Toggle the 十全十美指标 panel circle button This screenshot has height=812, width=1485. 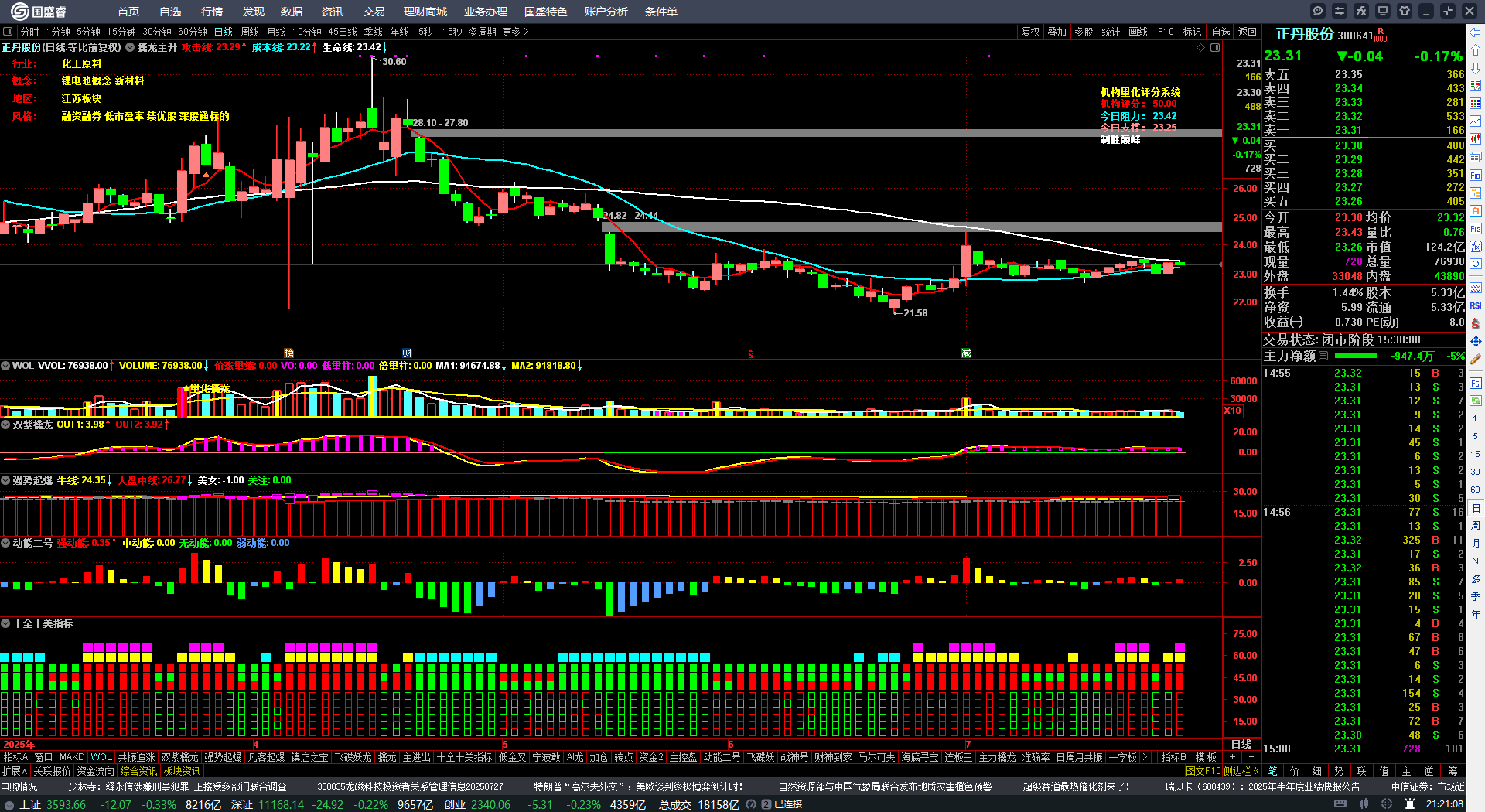click(5, 623)
